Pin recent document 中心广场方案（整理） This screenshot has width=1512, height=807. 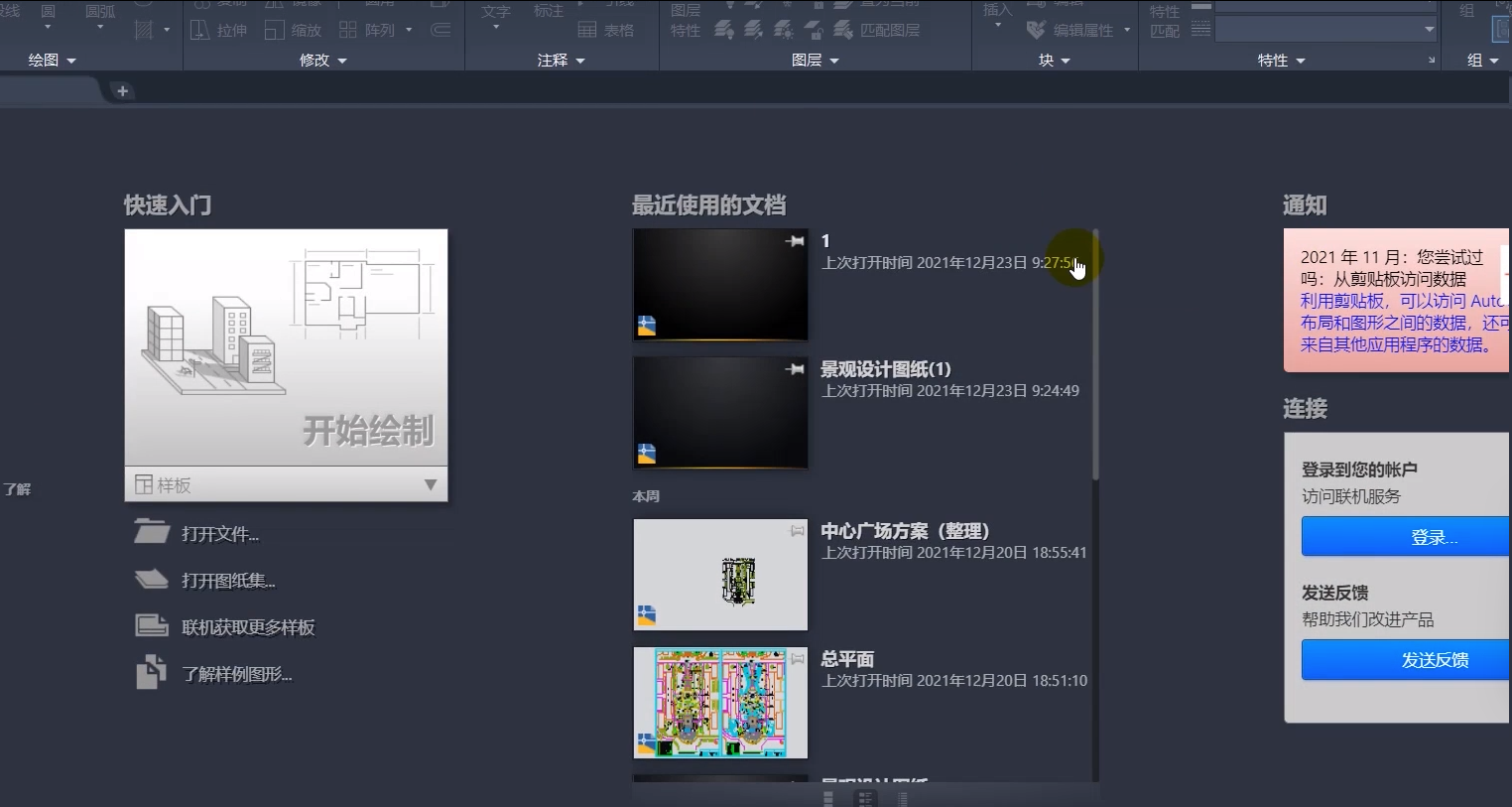click(797, 531)
